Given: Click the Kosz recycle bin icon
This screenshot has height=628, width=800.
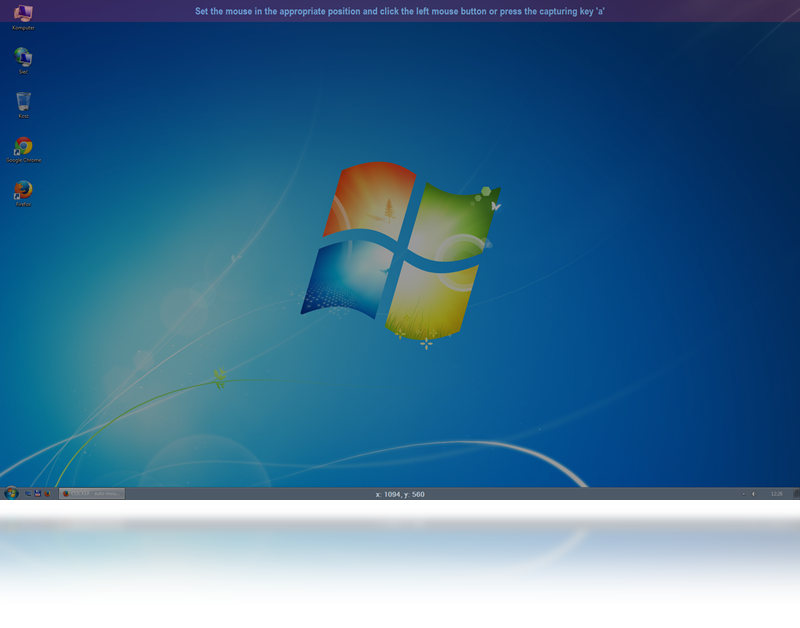Looking at the screenshot, I should tap(23, 102).
